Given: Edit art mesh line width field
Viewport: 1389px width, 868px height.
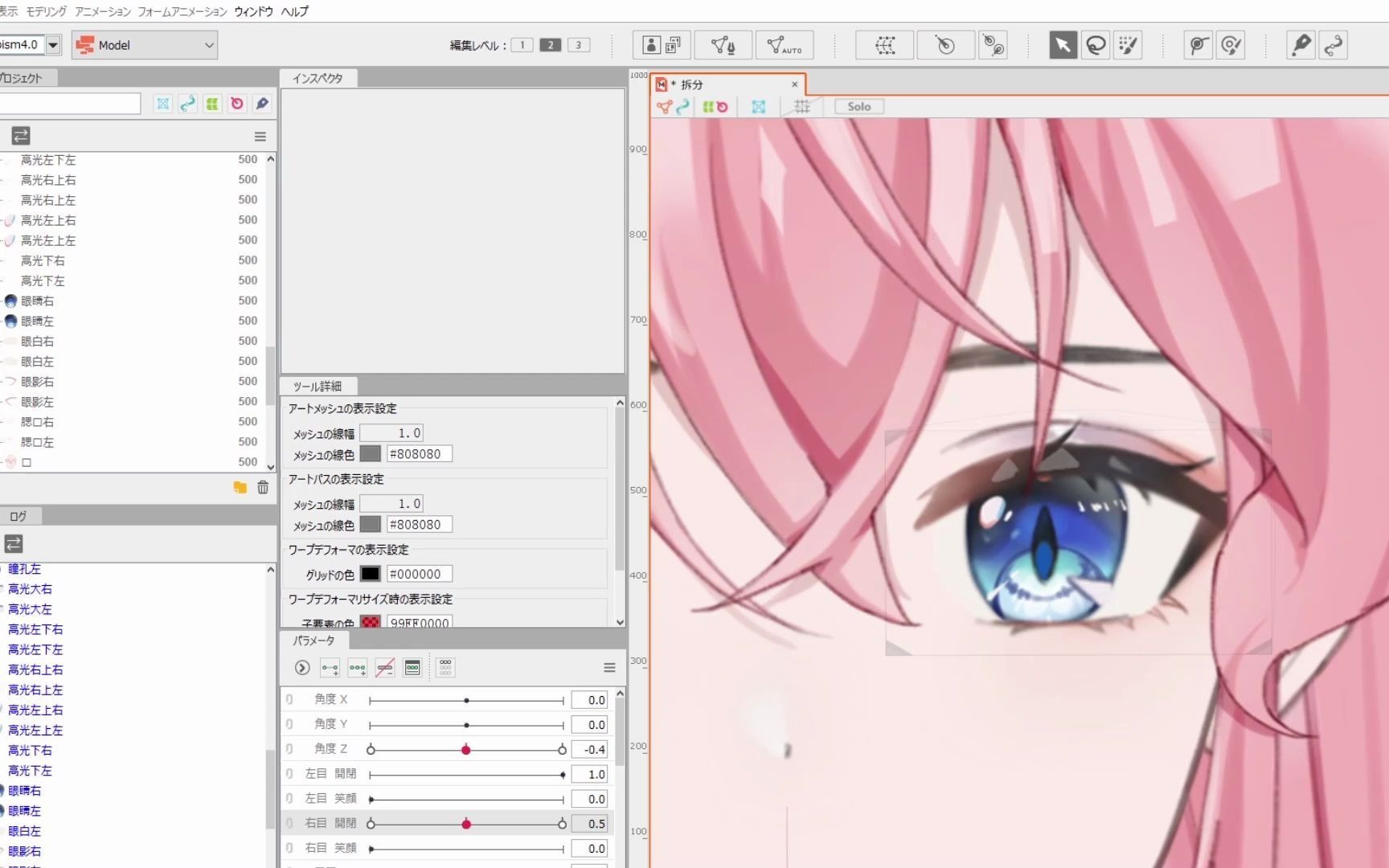Looking at the screenshot, I should (x=391, y=433).
